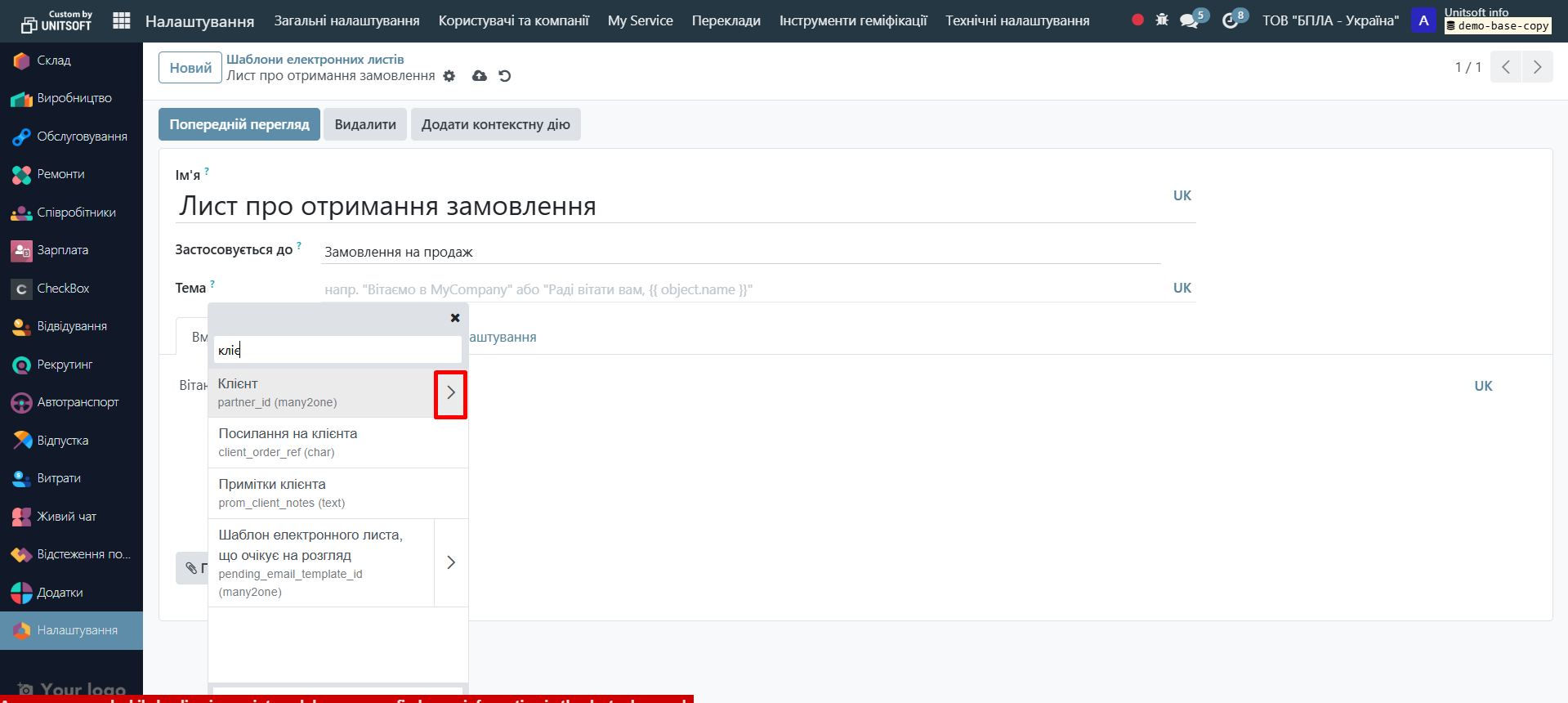Open the apps grid menu icon

point(122,20)
